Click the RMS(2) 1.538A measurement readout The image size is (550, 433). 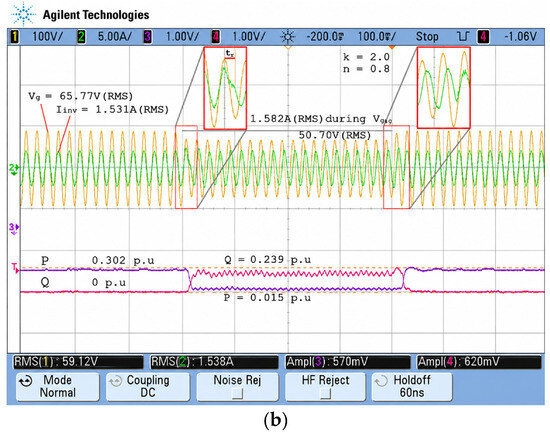click(x=214, y=362)
